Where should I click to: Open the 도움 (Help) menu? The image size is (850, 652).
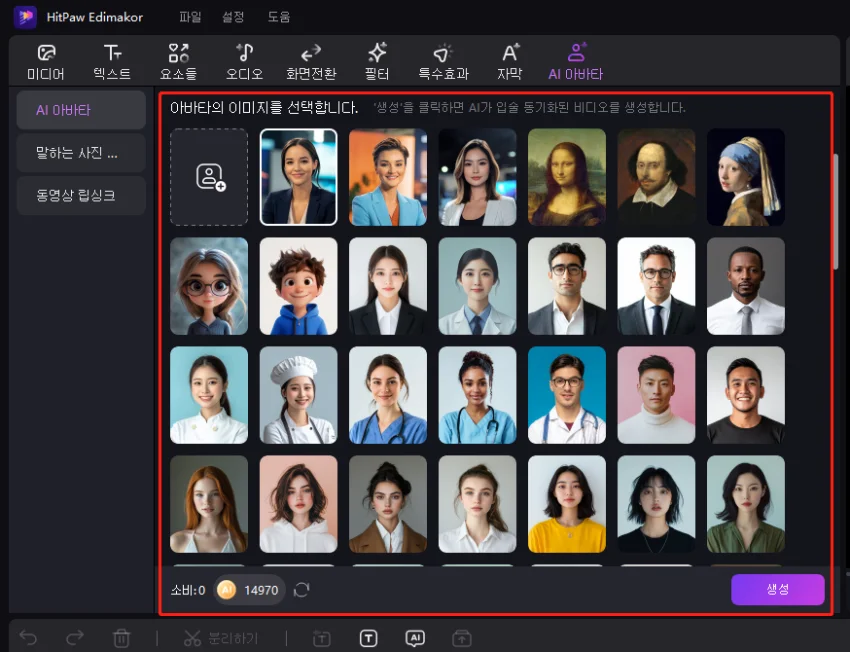pyautogui.click(x=279, y=17)
